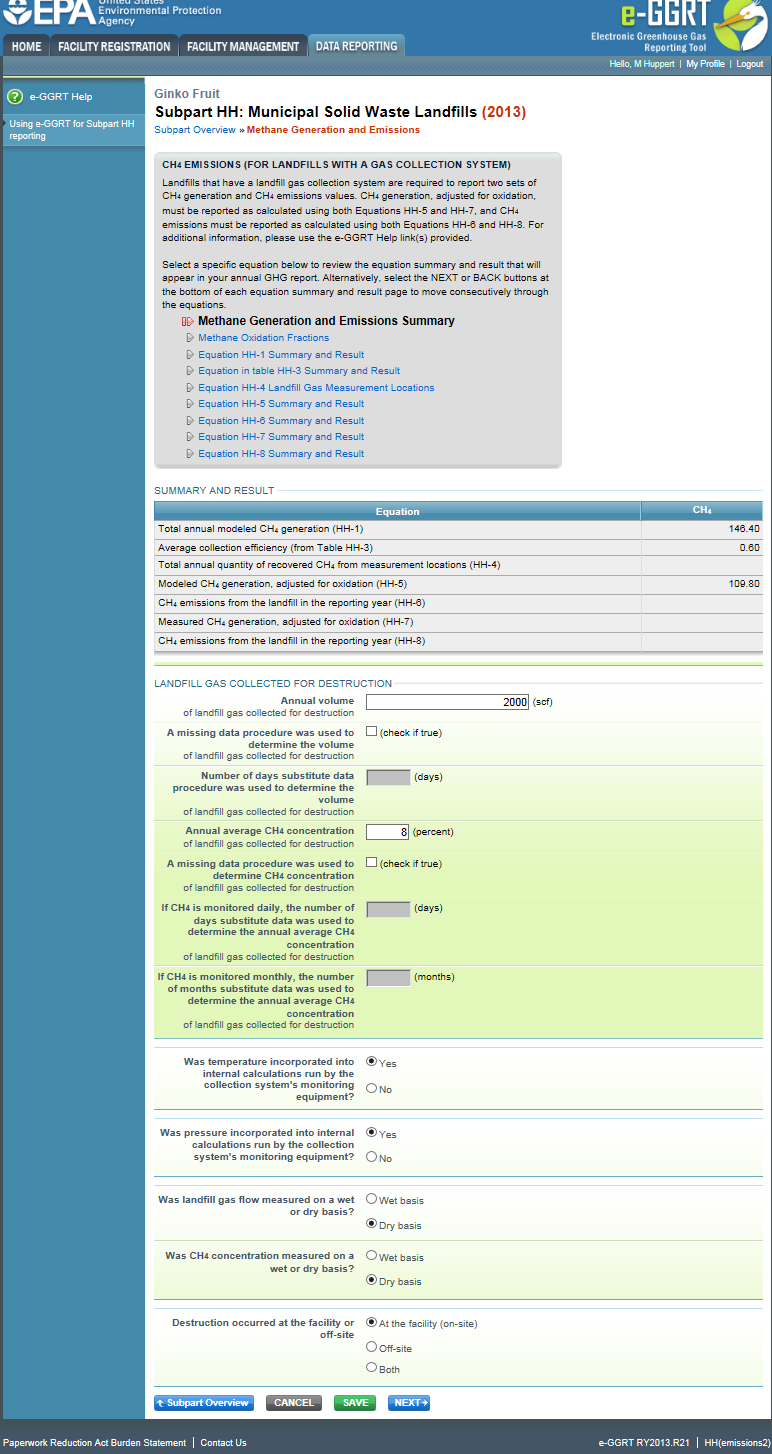
Task: Select Yes for pressure incorporated
Action: coord(372,1133)
